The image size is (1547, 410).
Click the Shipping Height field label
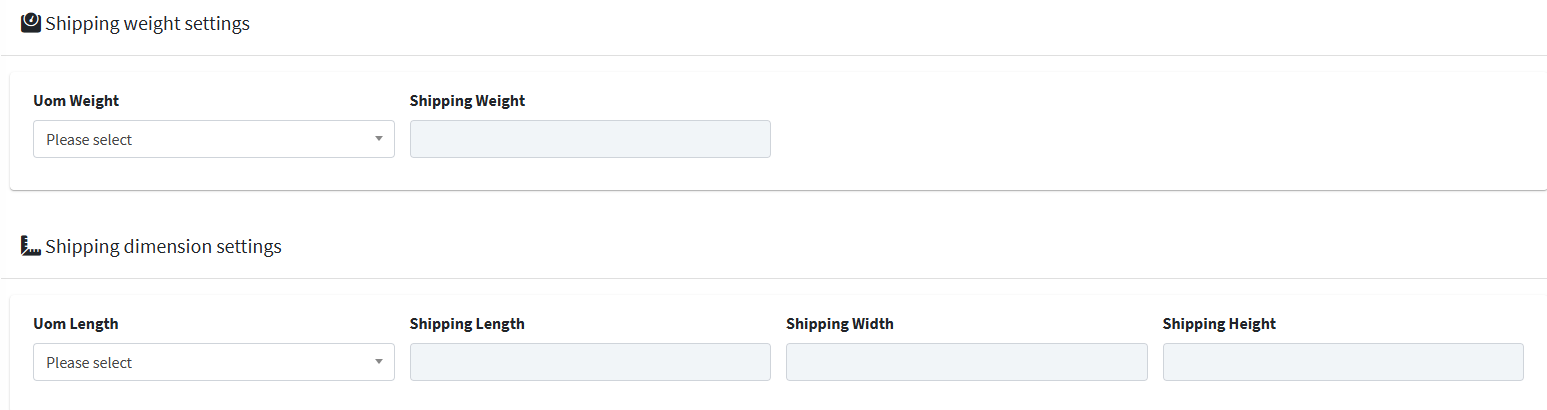[1220, 324]
